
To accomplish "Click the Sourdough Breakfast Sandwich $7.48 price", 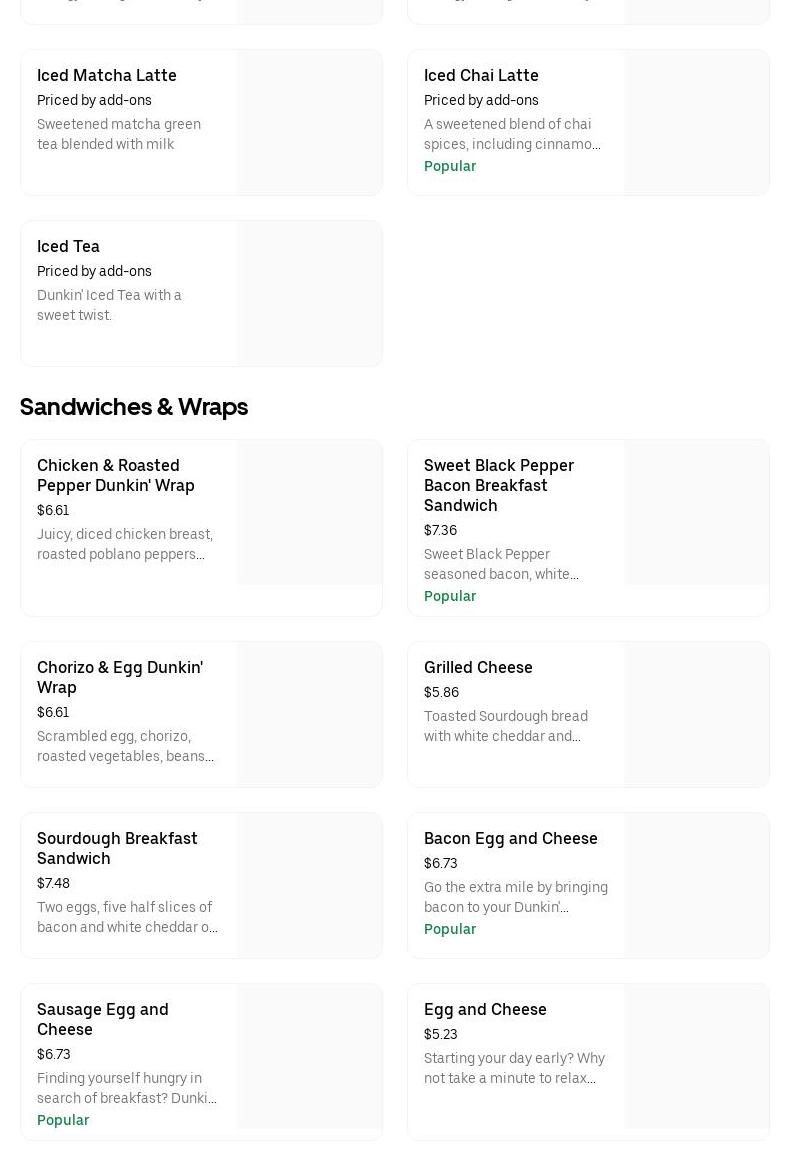I will click(x=54, y=883).
